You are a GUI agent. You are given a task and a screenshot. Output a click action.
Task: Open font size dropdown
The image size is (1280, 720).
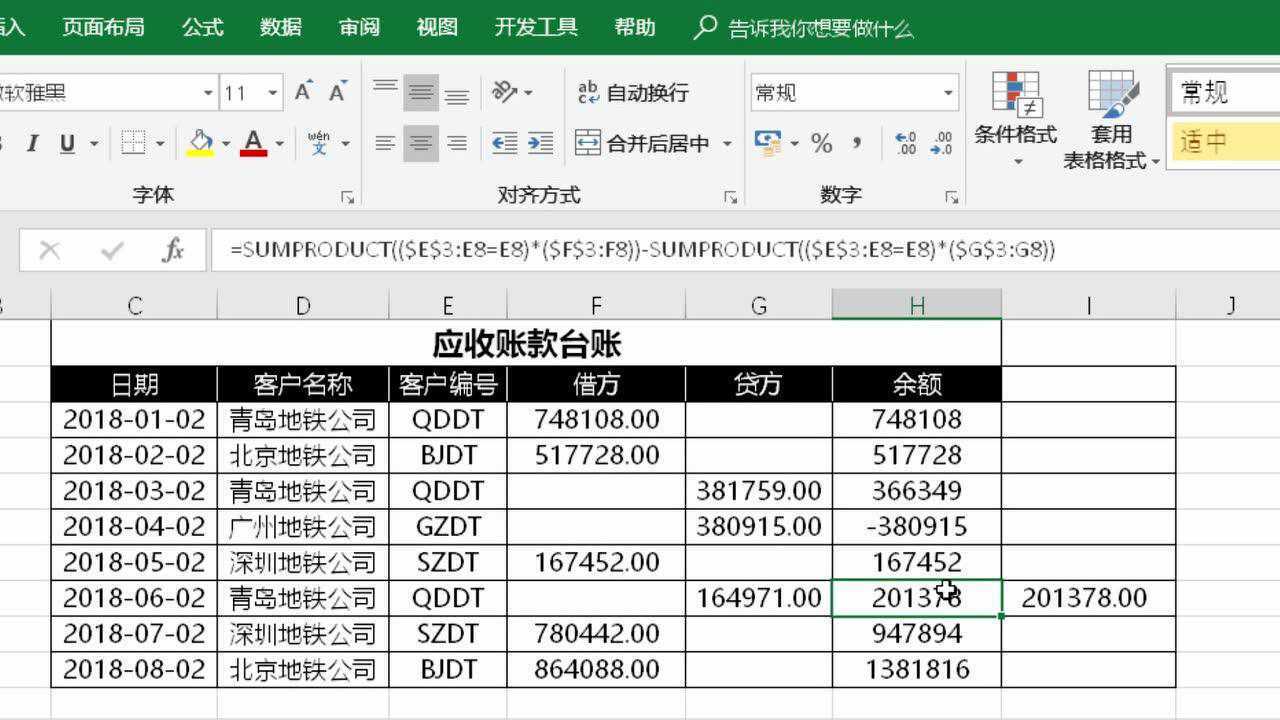tap(273, 93)
